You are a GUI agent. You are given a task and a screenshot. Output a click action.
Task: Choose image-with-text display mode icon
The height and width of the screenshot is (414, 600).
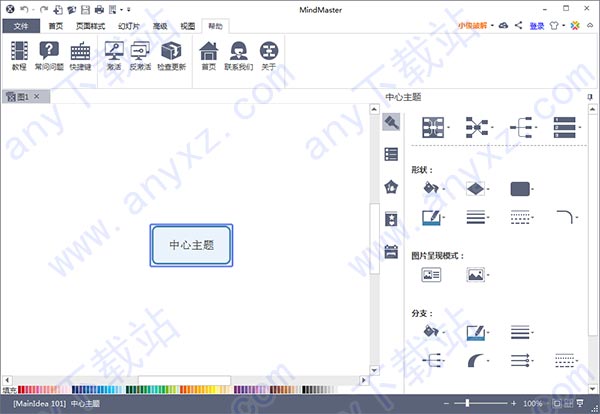[431, 275]
